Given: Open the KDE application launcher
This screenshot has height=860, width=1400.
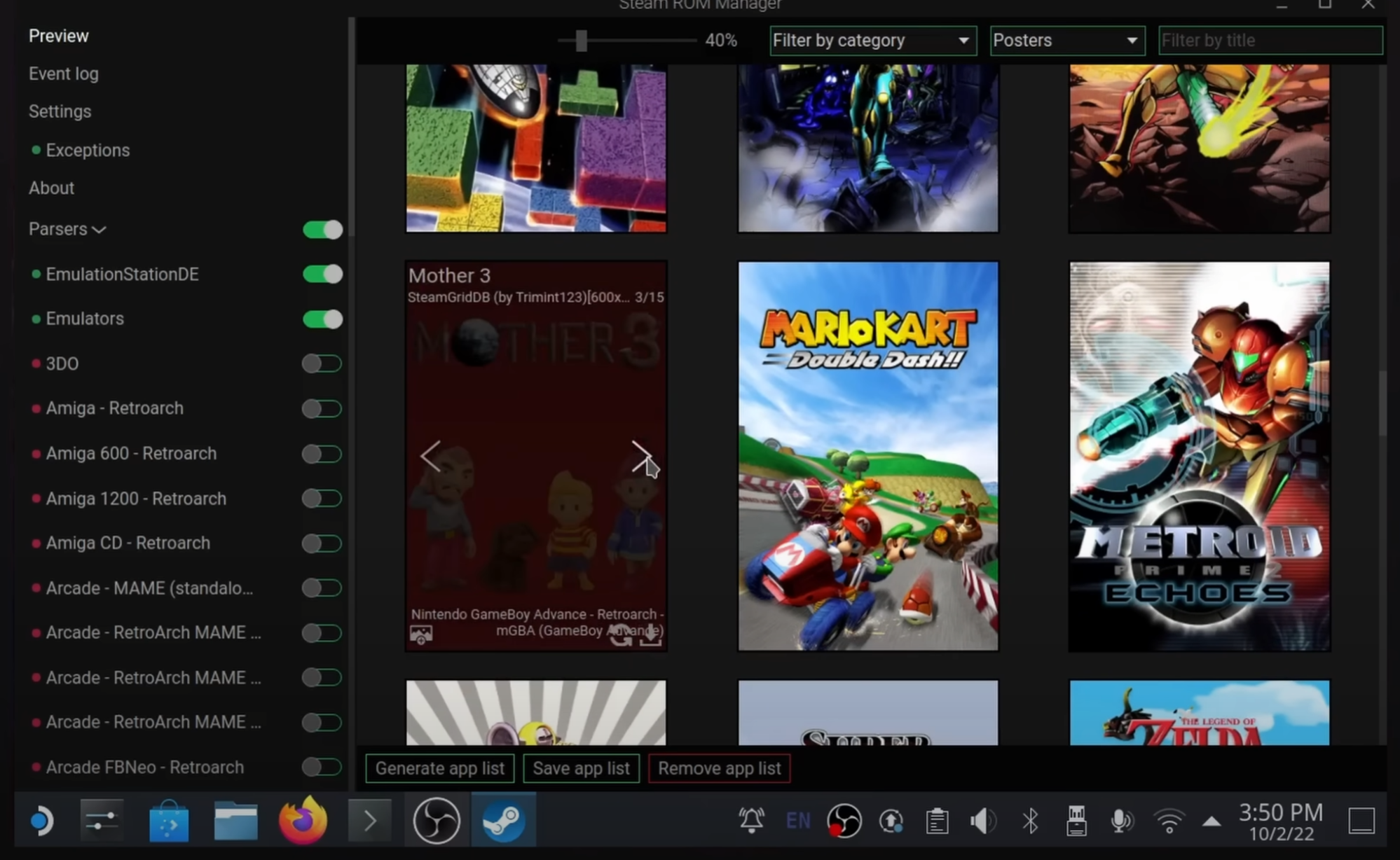Looking at the screenshot, I should (41, 821).
